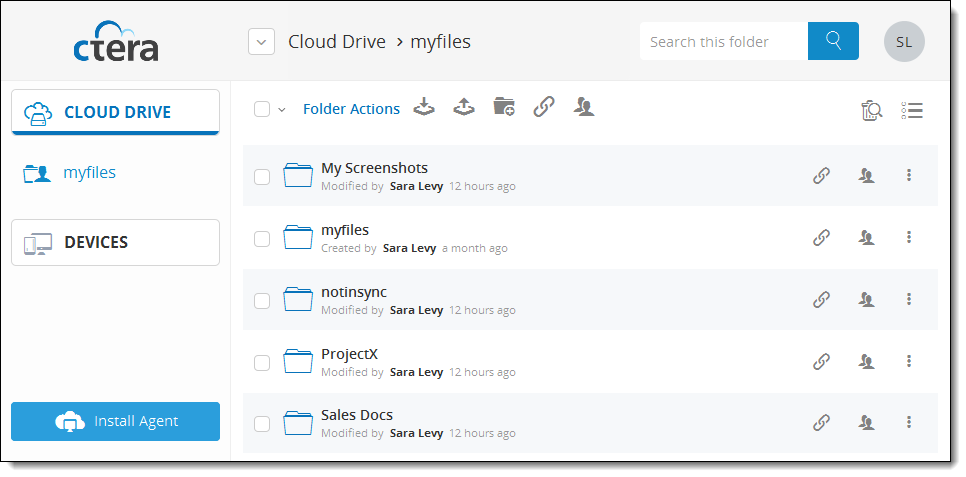Viewport: 966px width, 477px height.
Task: Open the activity log search icon
Action: click(871, 110)
